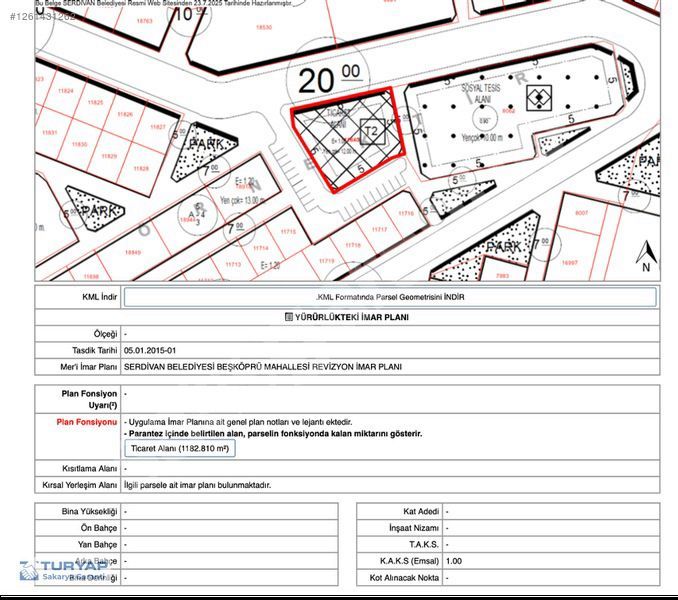
Task: Click the Yan Bahçe row label
Action: pos(97,544)
